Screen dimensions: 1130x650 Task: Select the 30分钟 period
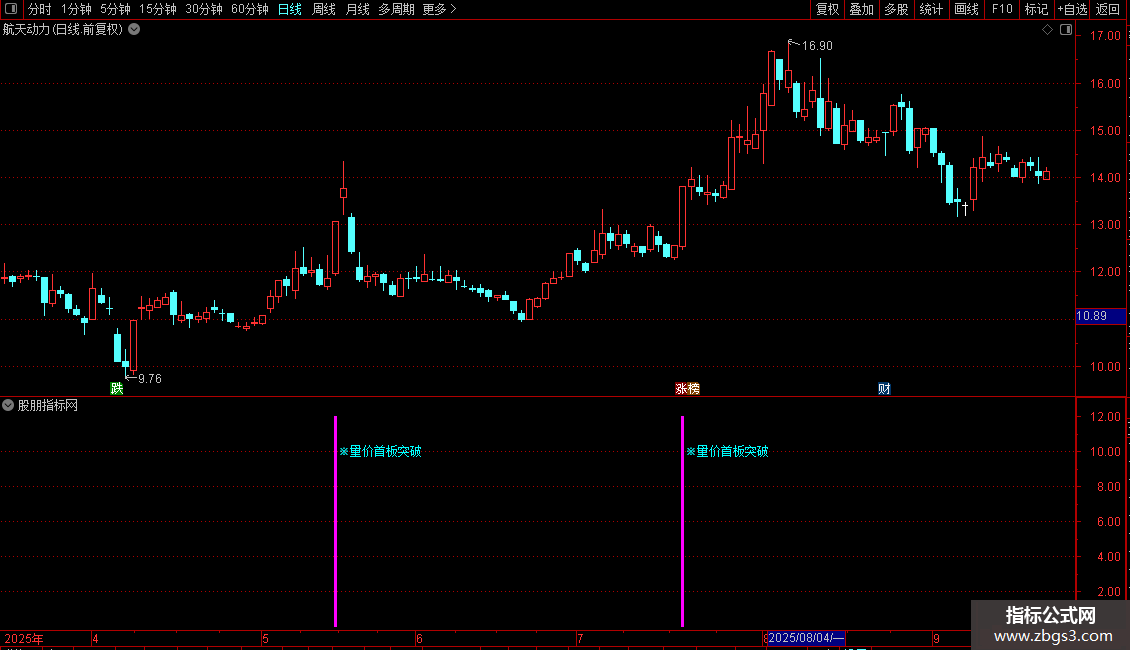click(203, 9)
